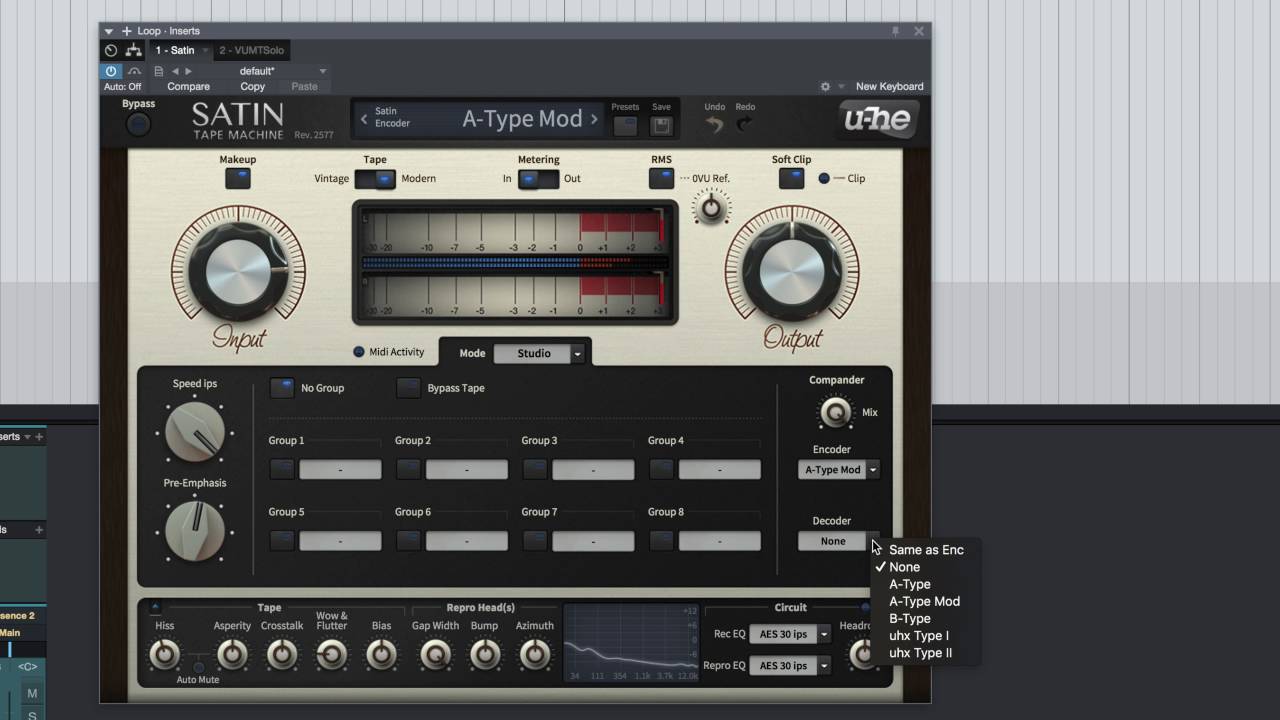Add insert with plus icon in title bar
The width and height of the screenshot is (1280, 720).
(x=126, y=31)
